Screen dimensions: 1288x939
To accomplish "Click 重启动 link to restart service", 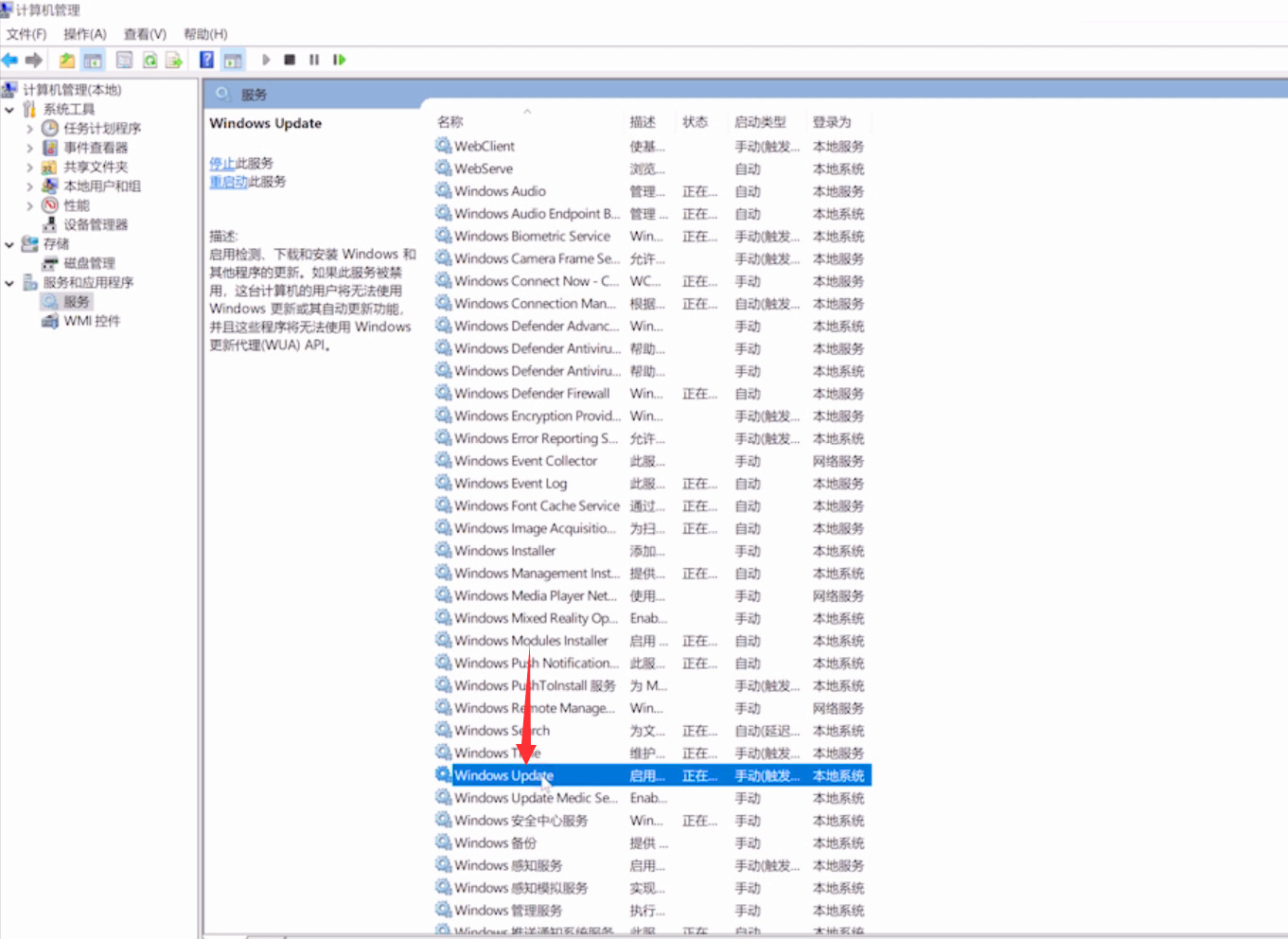I will click(x=228, y=181).
